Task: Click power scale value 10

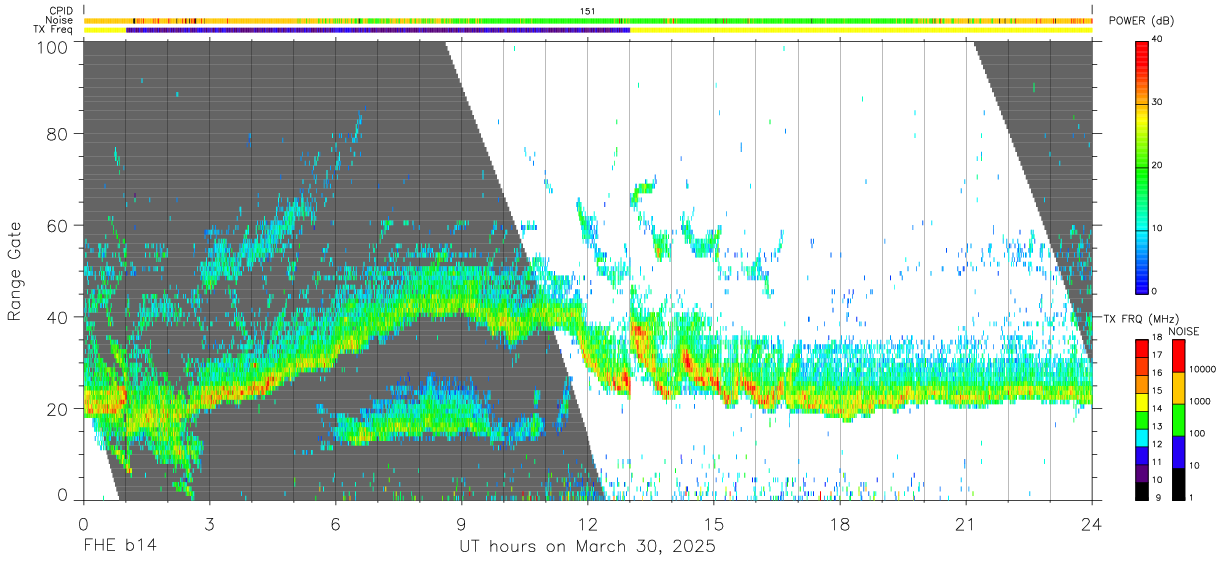Action: coord(1159,229)
